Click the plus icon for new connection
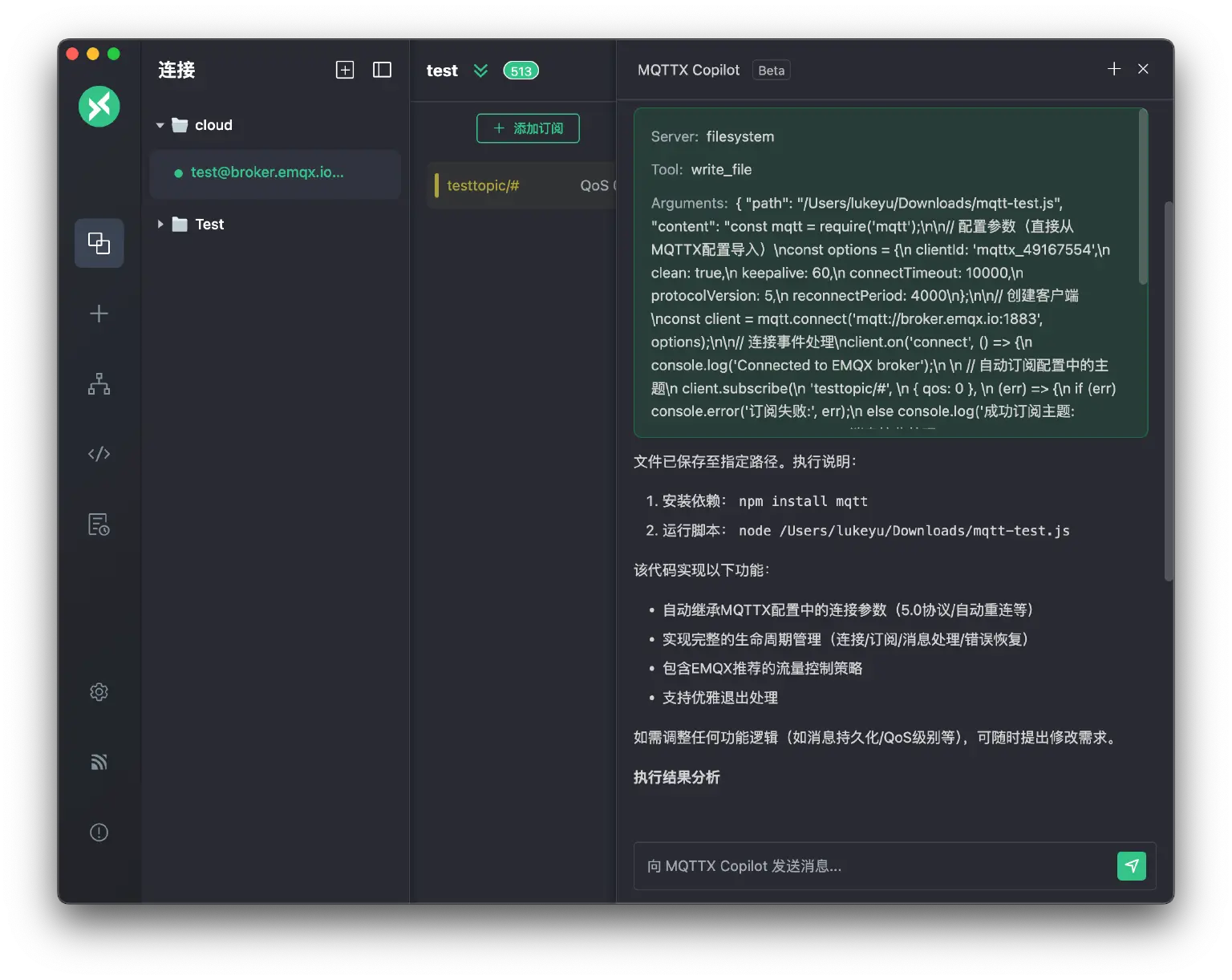 pos(99,314)
